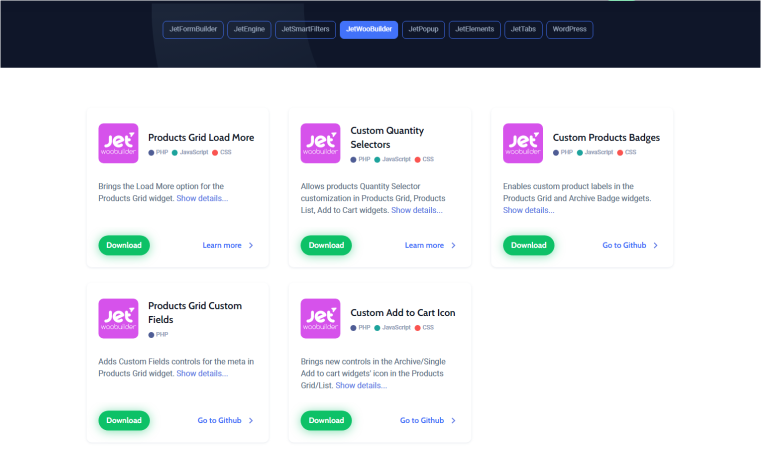Switch to the JetEngine tab
The width and height of the screenshot is (761, 451).
tap(249, 29)
